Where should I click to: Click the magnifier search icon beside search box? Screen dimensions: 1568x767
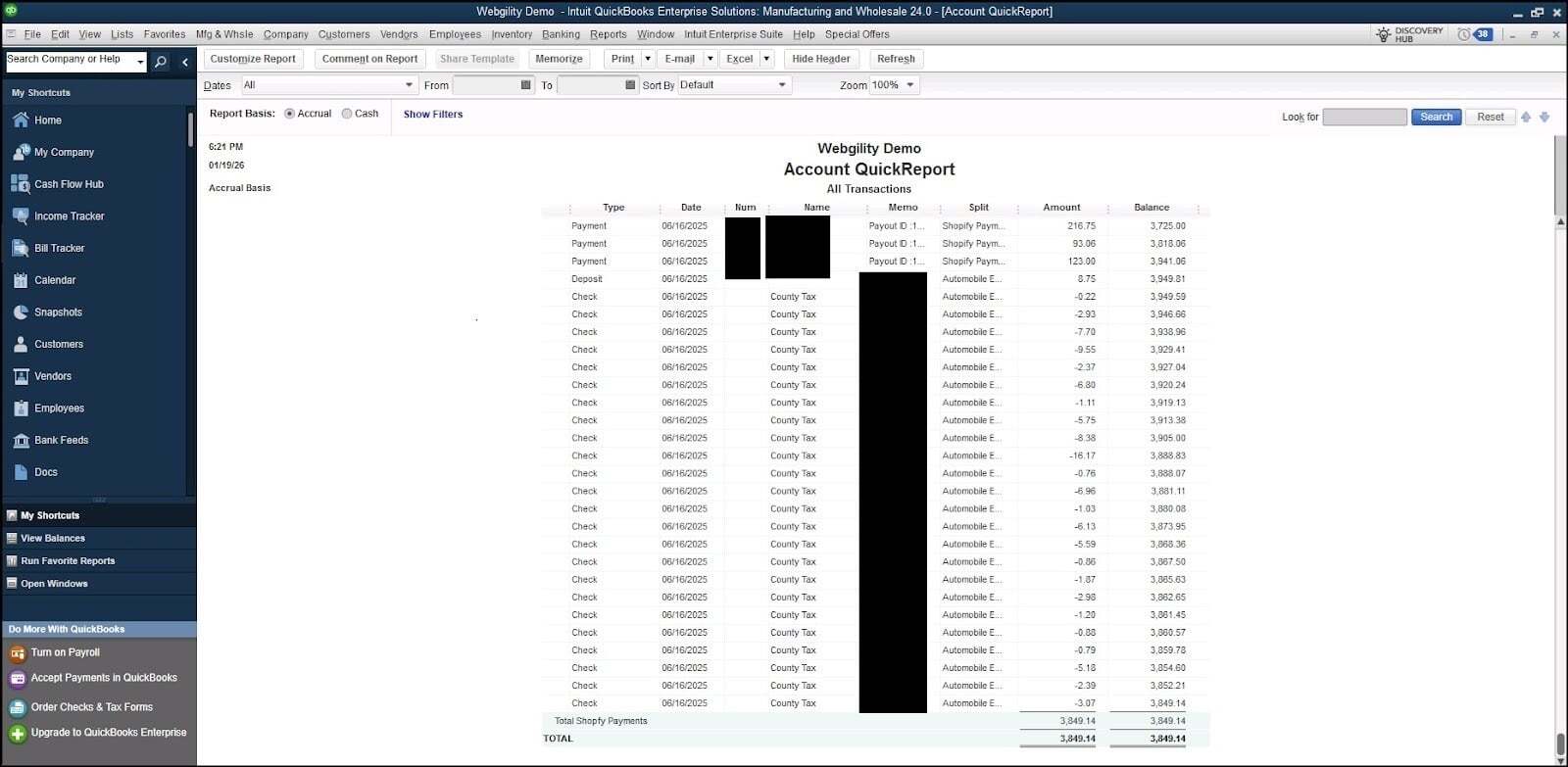pos(161,62)
